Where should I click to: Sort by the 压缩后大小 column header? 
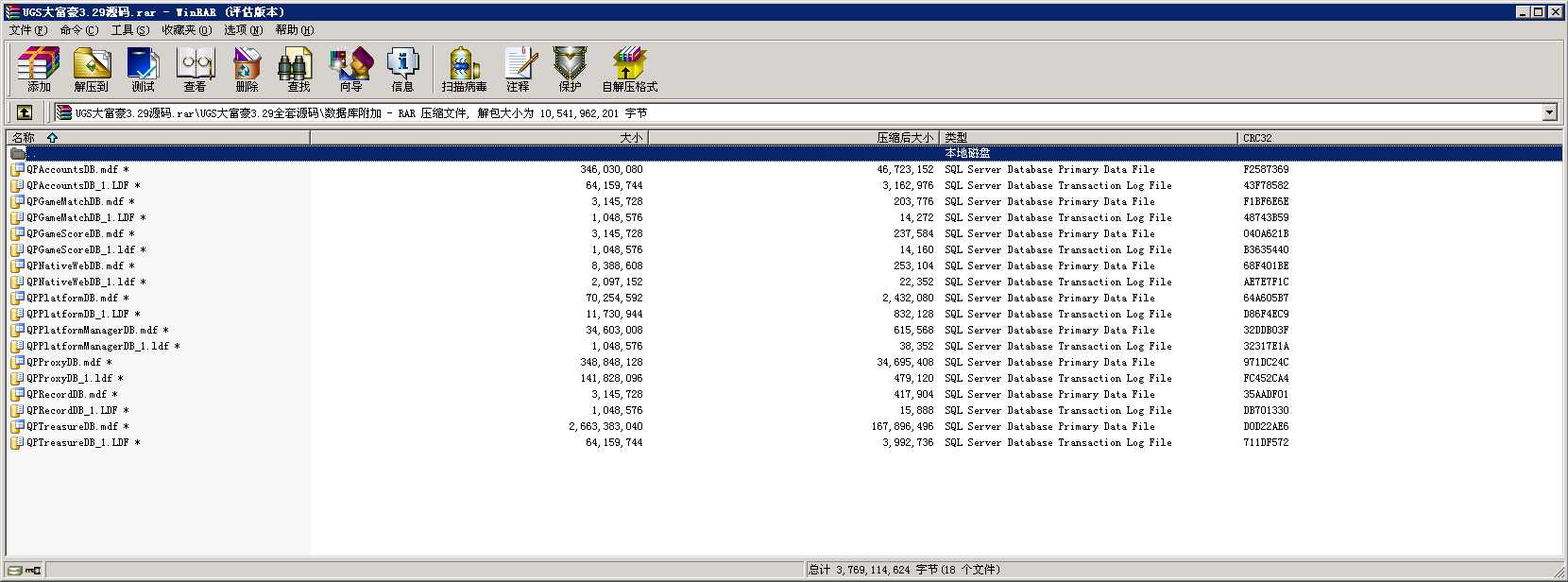[x=793, y=138]
